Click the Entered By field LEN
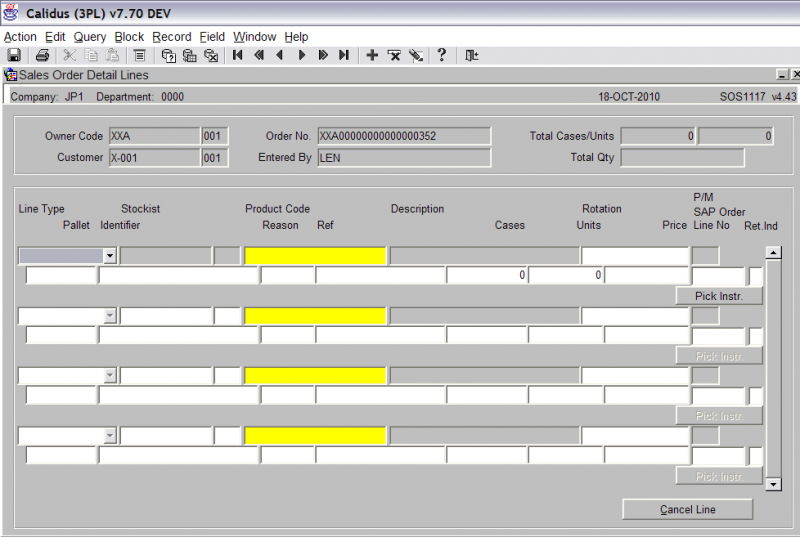800x537 pixels. click(404, 158)
